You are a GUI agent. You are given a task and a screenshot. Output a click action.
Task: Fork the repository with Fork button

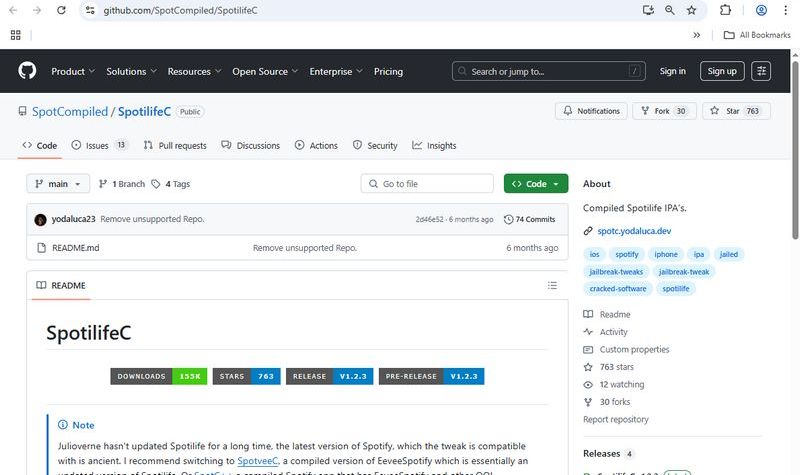[x=664, y=111]
